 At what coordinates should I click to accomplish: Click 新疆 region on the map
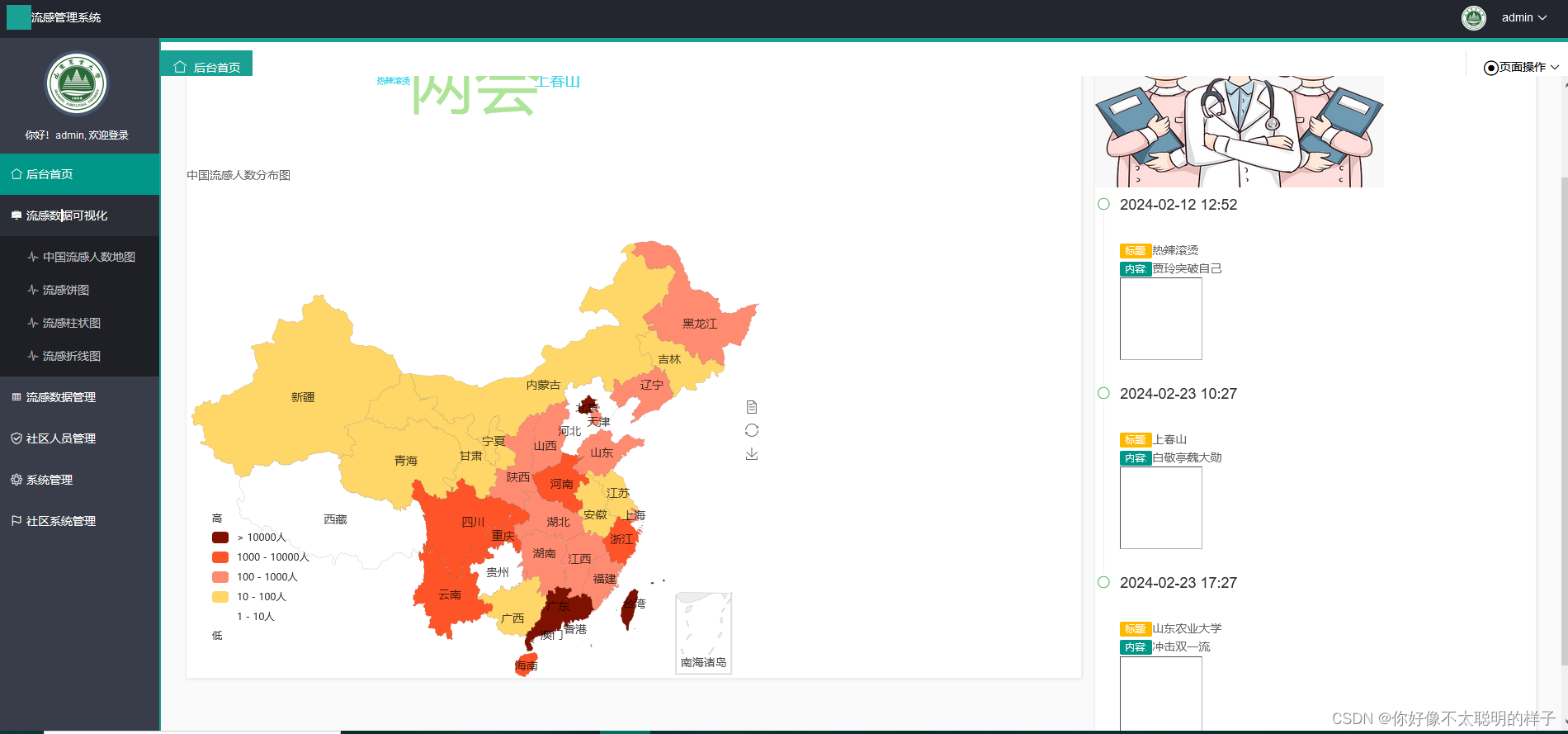[x=303, y=397]
